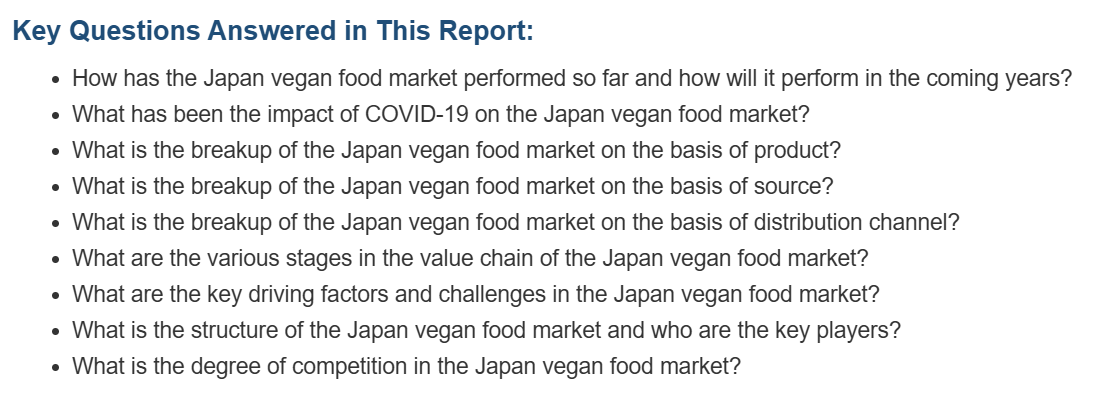Click the degree of competition question
The image size is (1116, 399).
tap(406, 366)
